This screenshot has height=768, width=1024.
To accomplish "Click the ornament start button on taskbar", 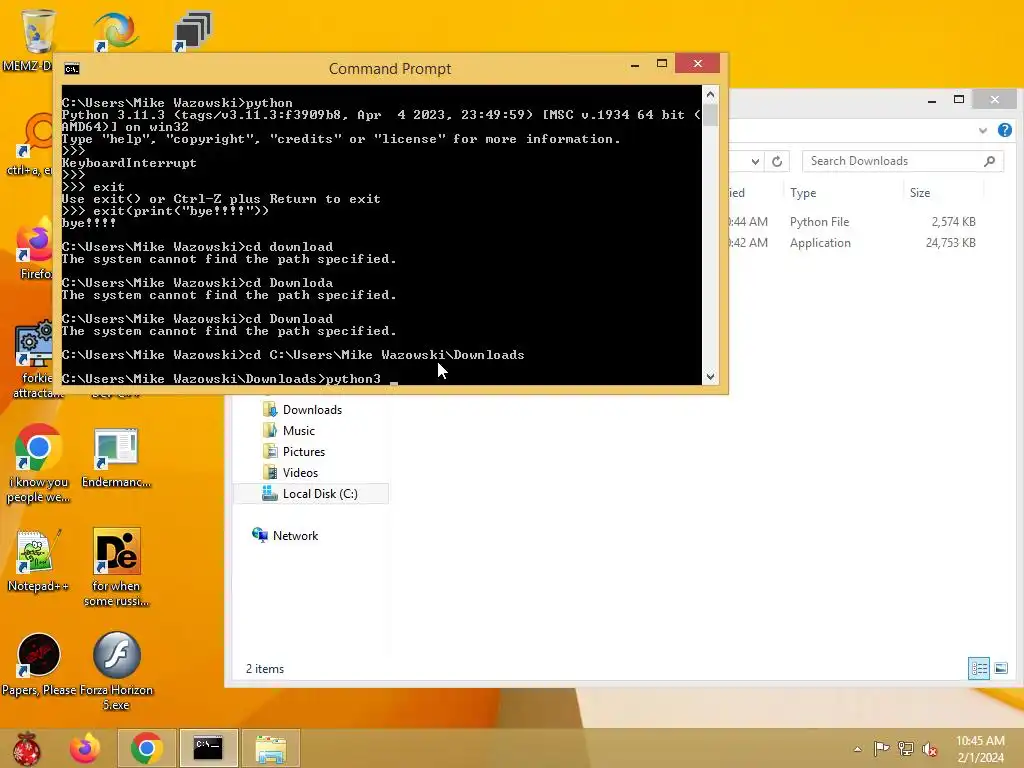I will [26, 748].
